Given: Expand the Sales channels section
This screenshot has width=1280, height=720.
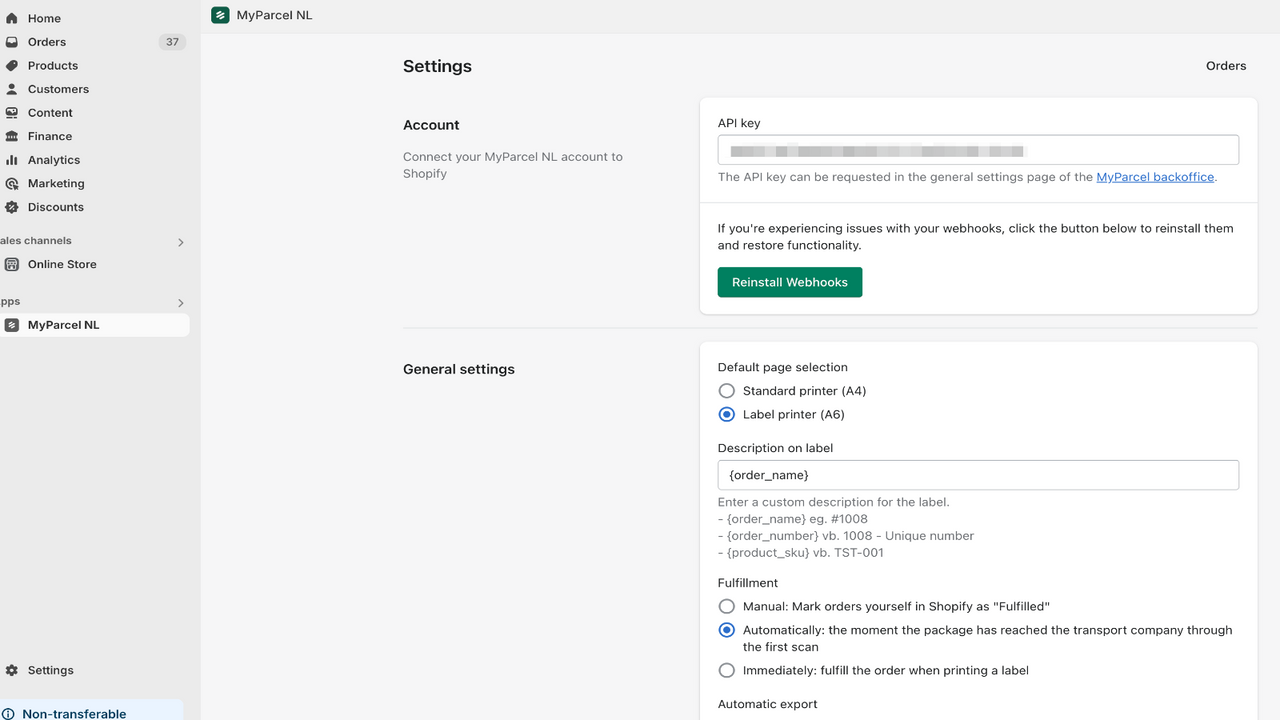Looking at the screenshot, I should pos(181,241).
